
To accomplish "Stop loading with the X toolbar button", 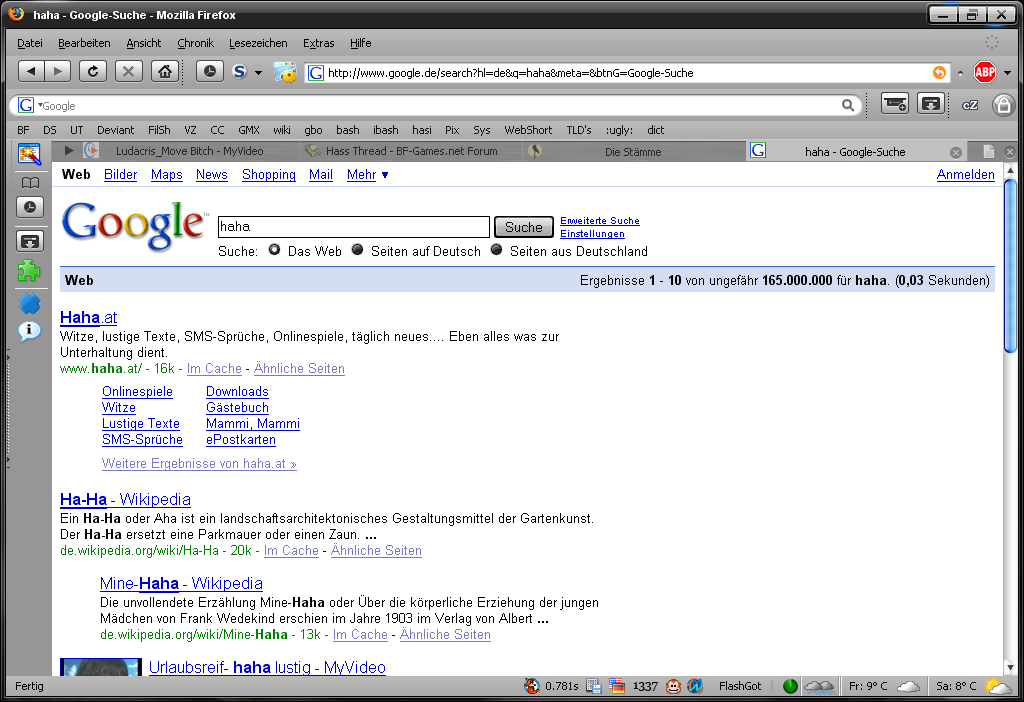I will click(x=129, y=71).
